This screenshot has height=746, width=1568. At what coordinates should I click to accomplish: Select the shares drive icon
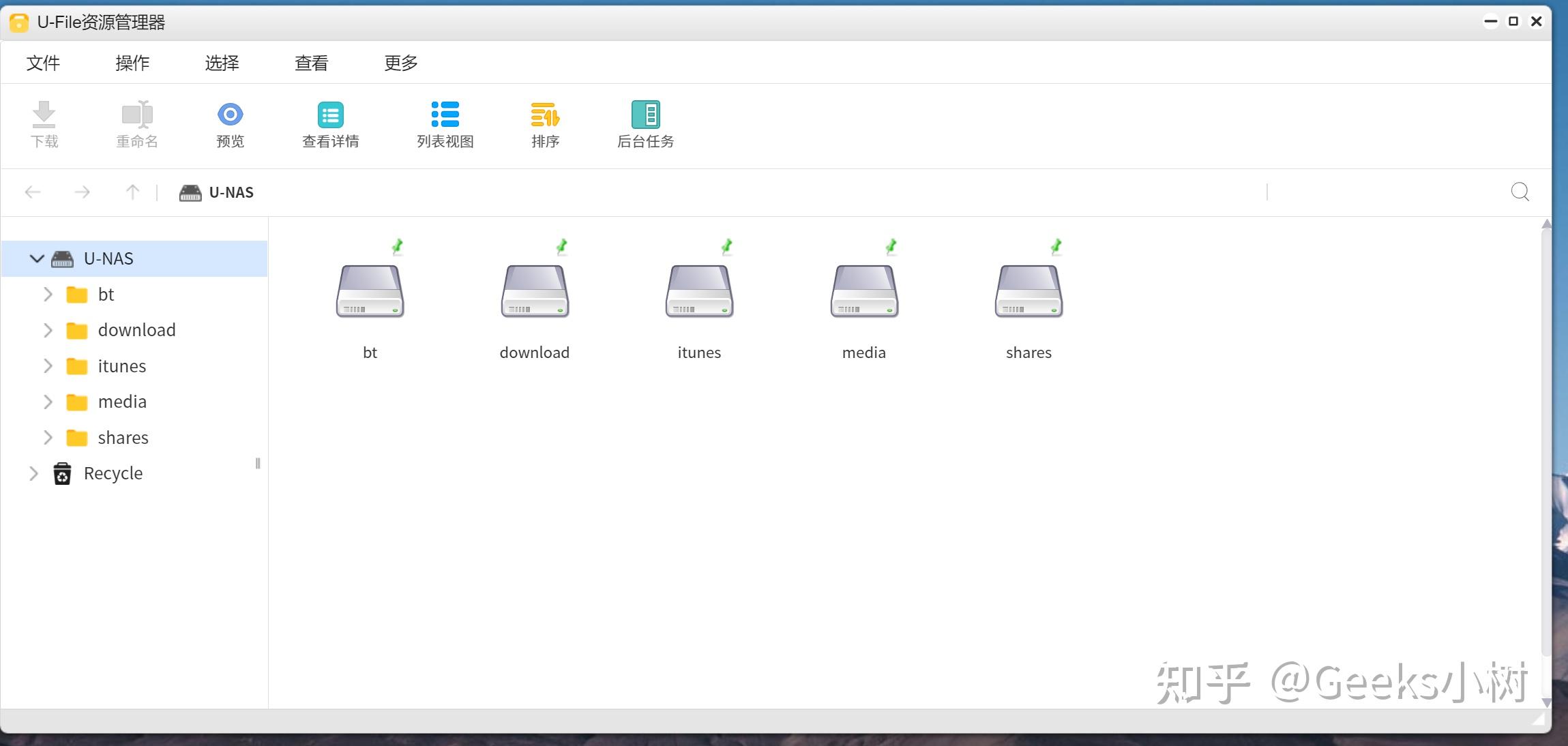1029,292
